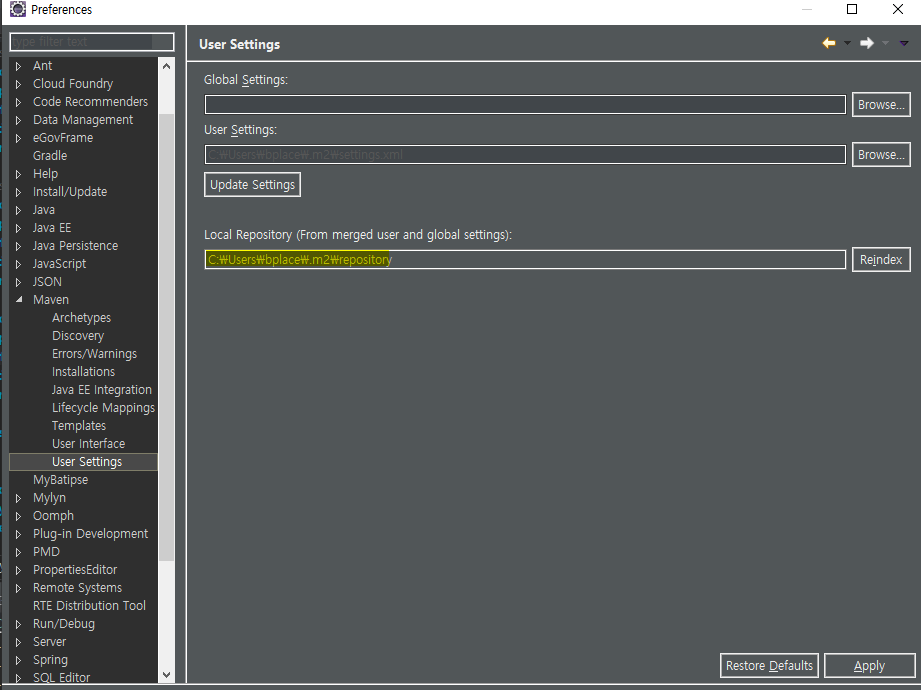Click the Apply button
This screenshot has width=921, height=690.
click(869, 665)
